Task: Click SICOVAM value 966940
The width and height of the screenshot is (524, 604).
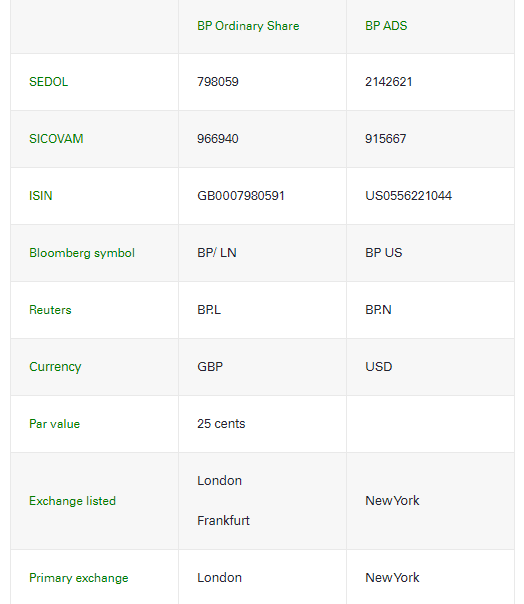Action: (x=218, y=139)
